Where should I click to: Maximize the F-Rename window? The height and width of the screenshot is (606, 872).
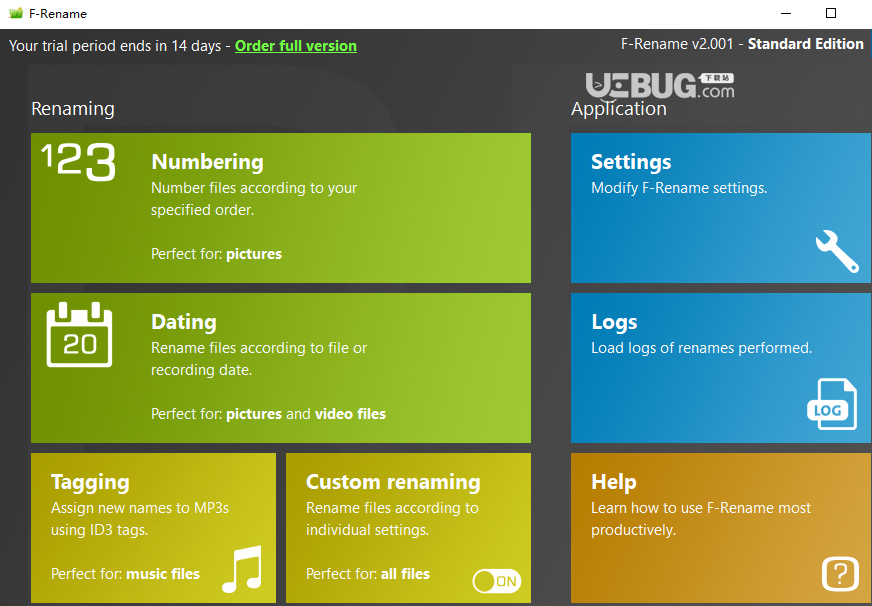[831, 13]
